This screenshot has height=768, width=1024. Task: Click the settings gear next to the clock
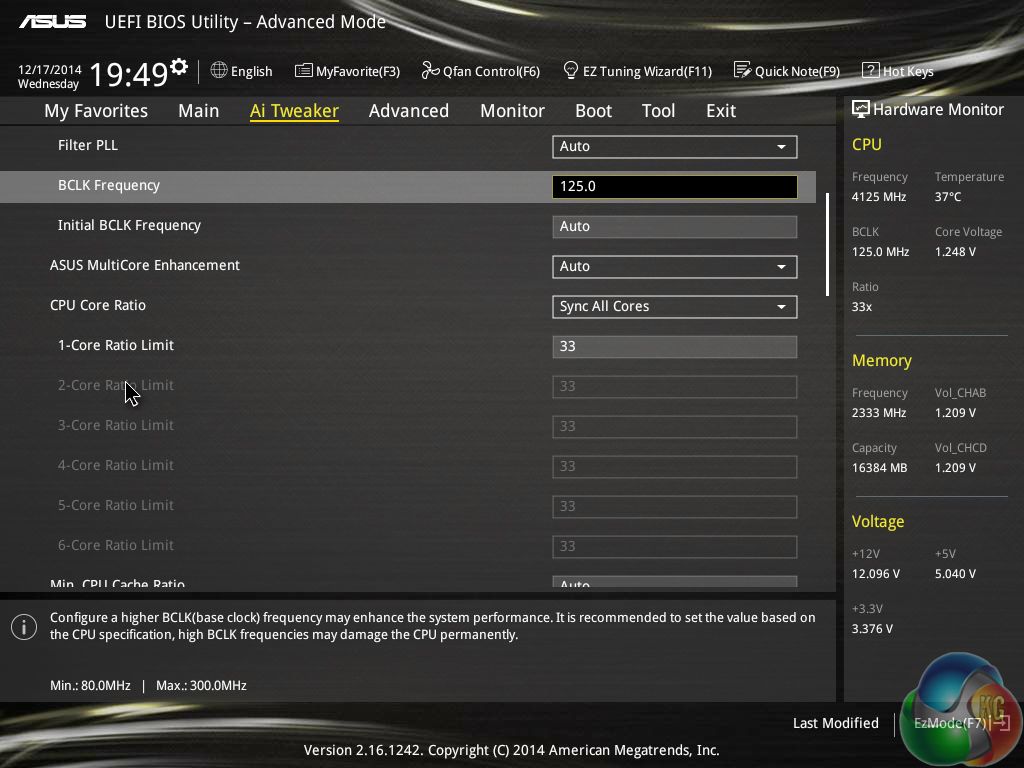[179, 66]
